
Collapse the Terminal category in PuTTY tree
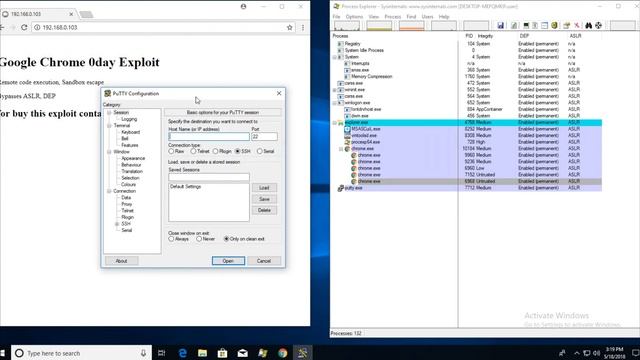point(109,126)
